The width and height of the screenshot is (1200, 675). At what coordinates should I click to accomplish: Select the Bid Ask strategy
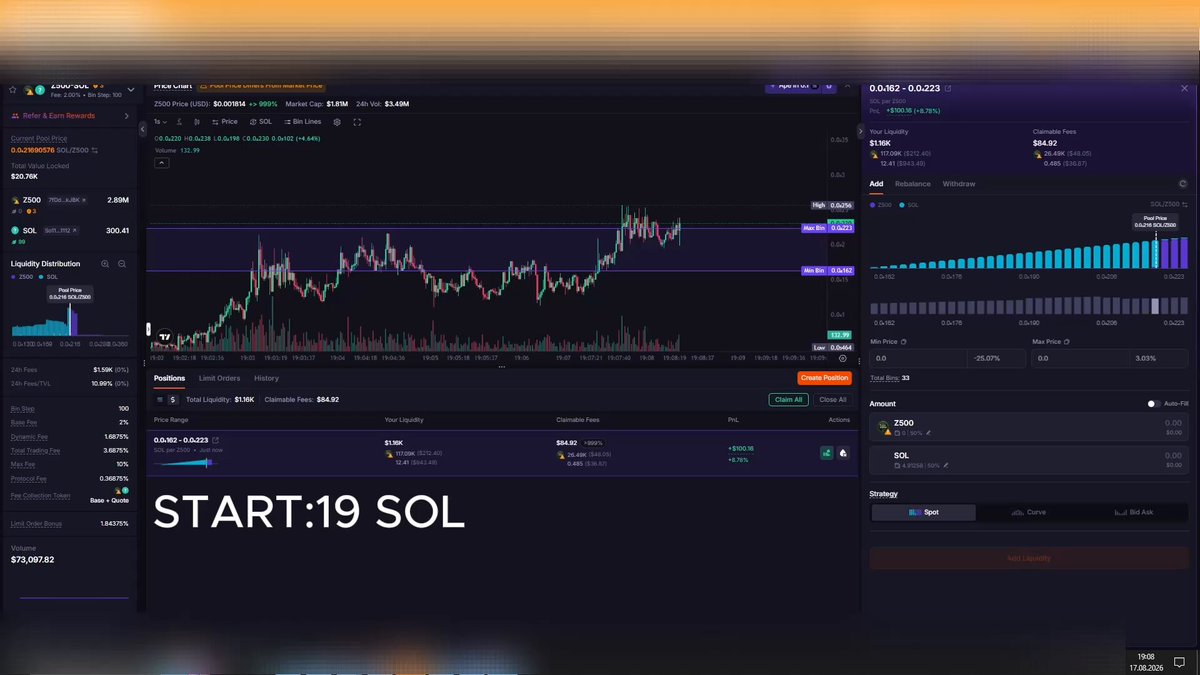point(1134,512)
